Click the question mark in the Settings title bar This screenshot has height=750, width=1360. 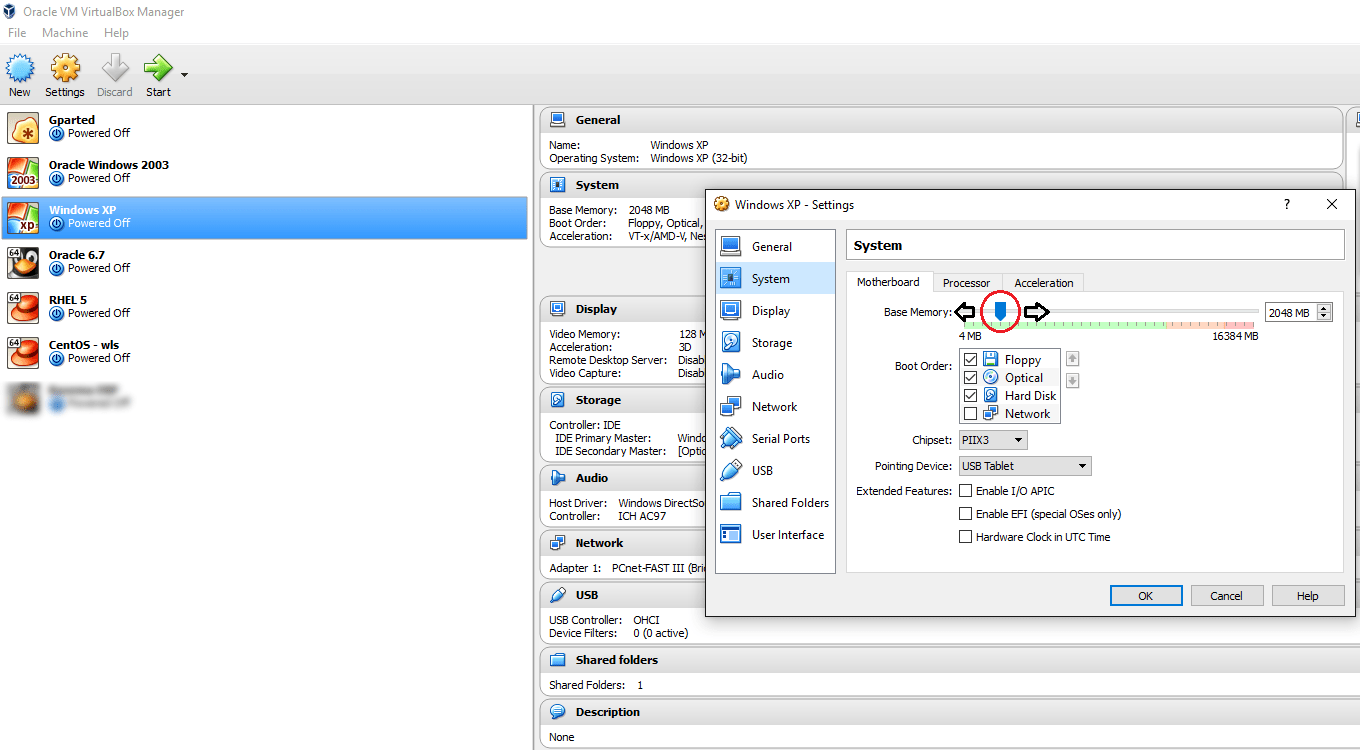pos(1287,204)
